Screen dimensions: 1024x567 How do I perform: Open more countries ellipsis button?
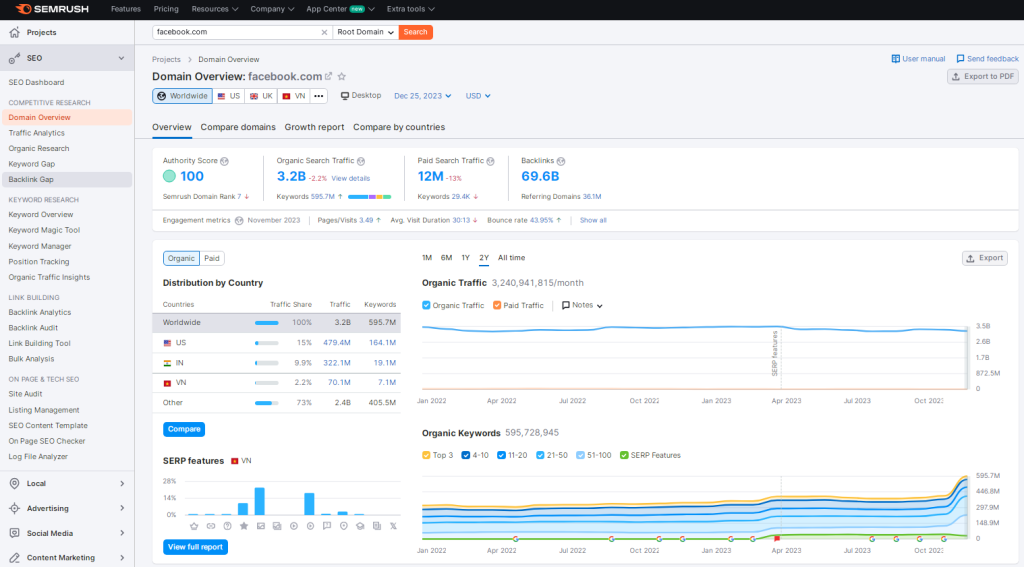tap(319, 96)
